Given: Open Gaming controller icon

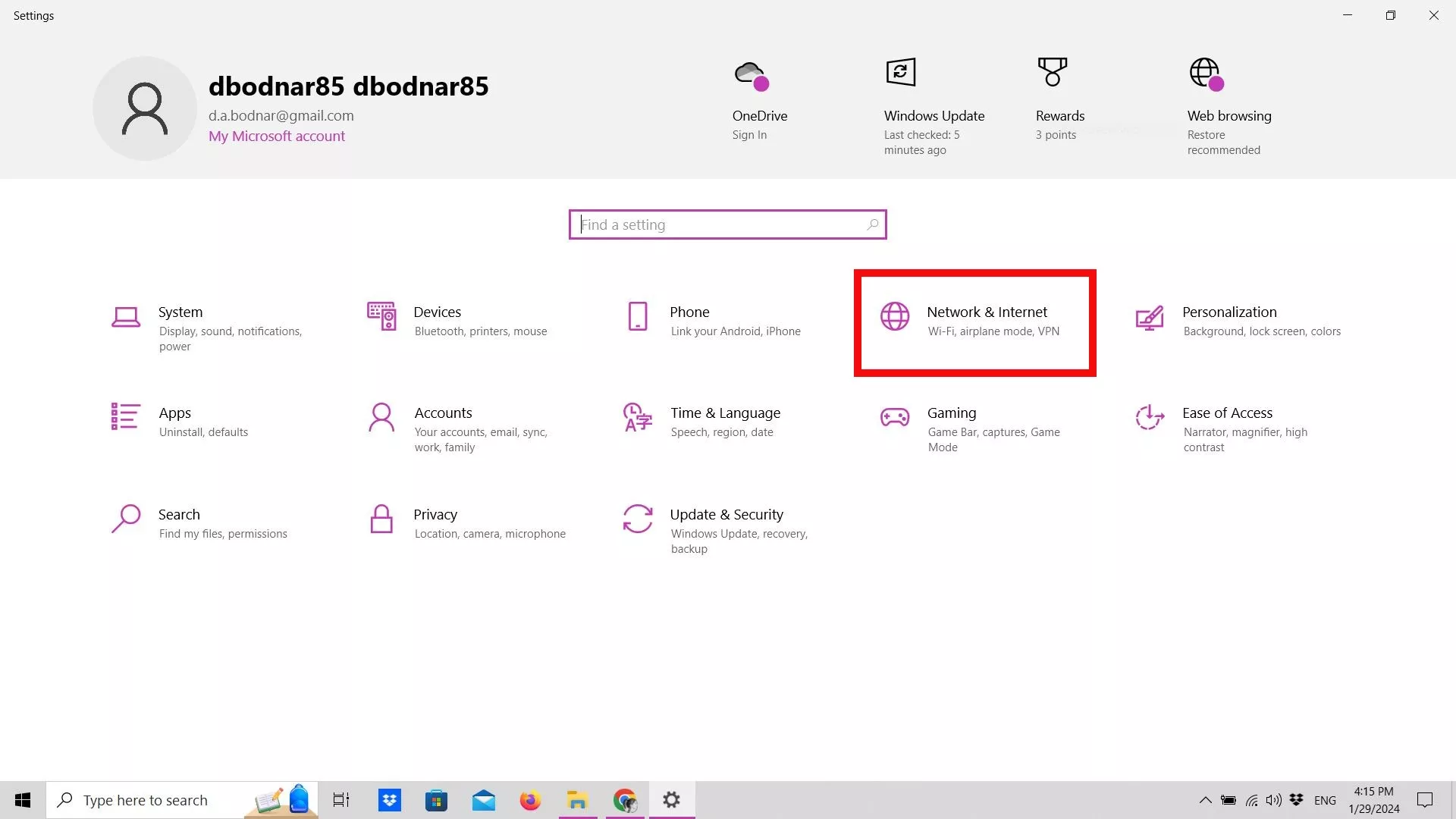Looking at the screenshot, I should (x=895, y=417).
